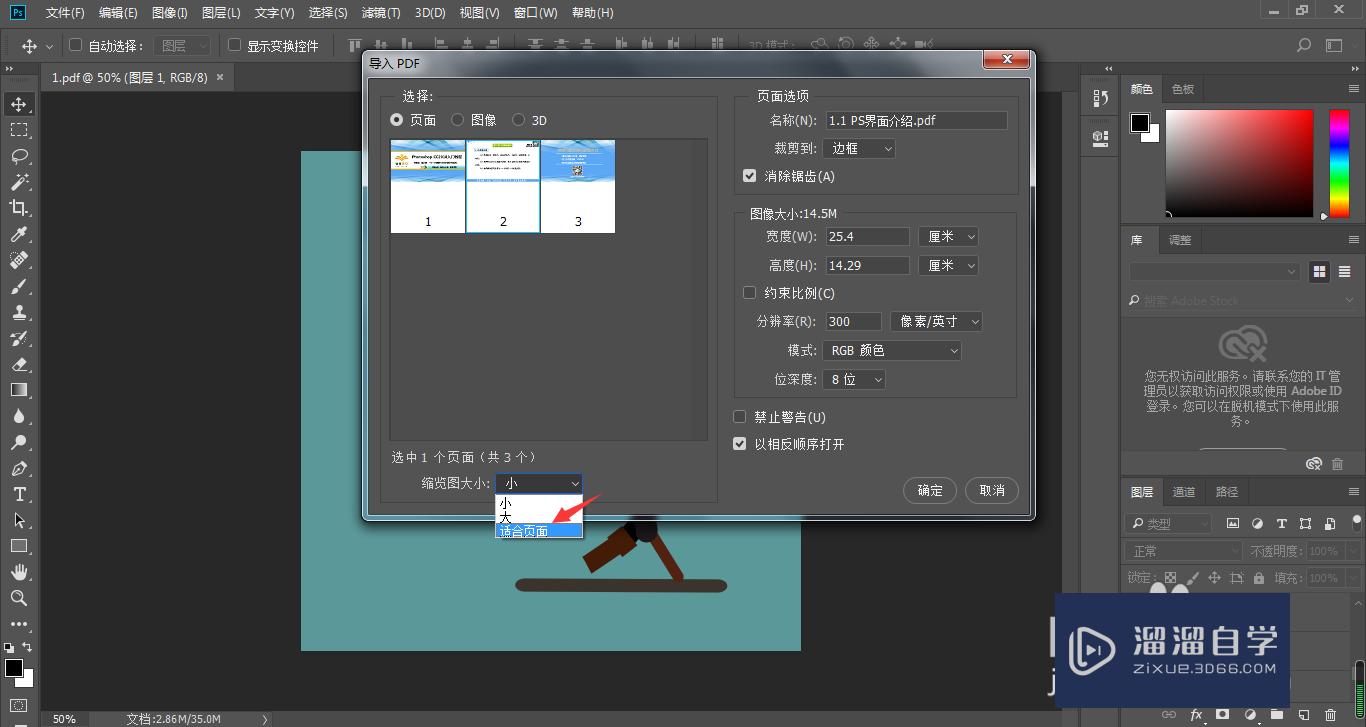Enable 约束比例(C) checkbox
Image resolution: width=1366 pixels, height=727 pixels.
(749, 293)
